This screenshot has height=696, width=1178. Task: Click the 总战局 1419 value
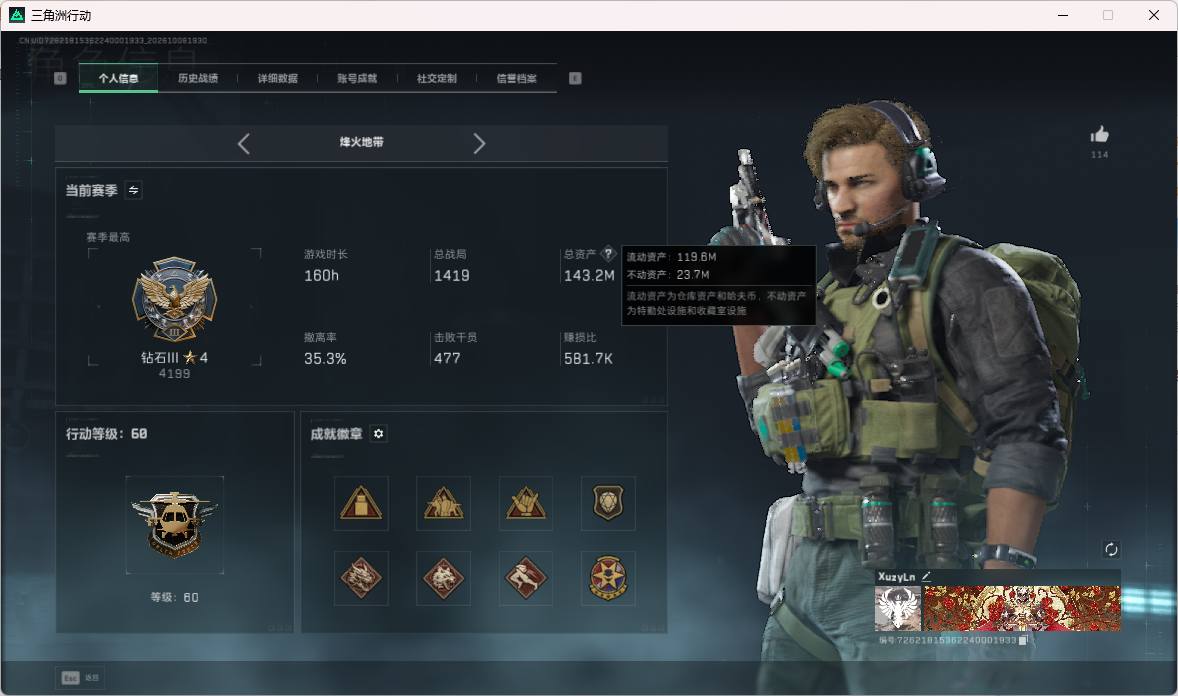452,276
